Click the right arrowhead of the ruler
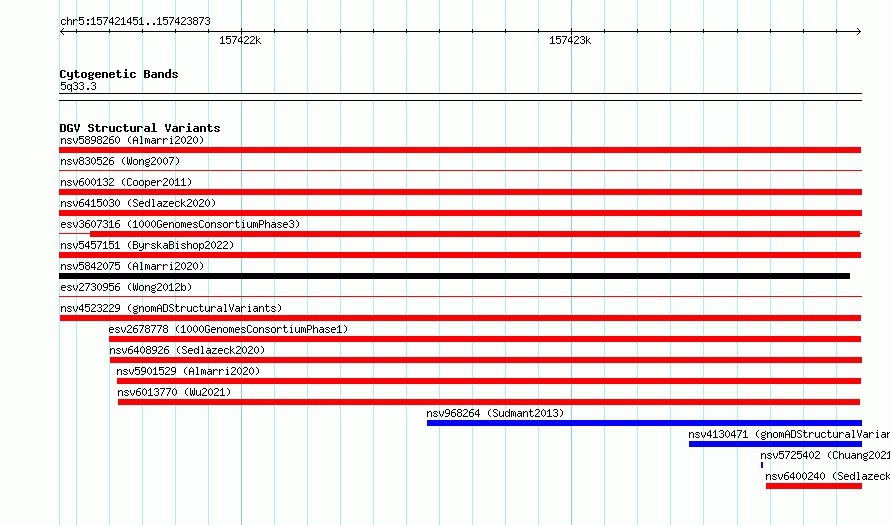Image resolution: width=890 pixels, height=525 pixels. (859, 32)
